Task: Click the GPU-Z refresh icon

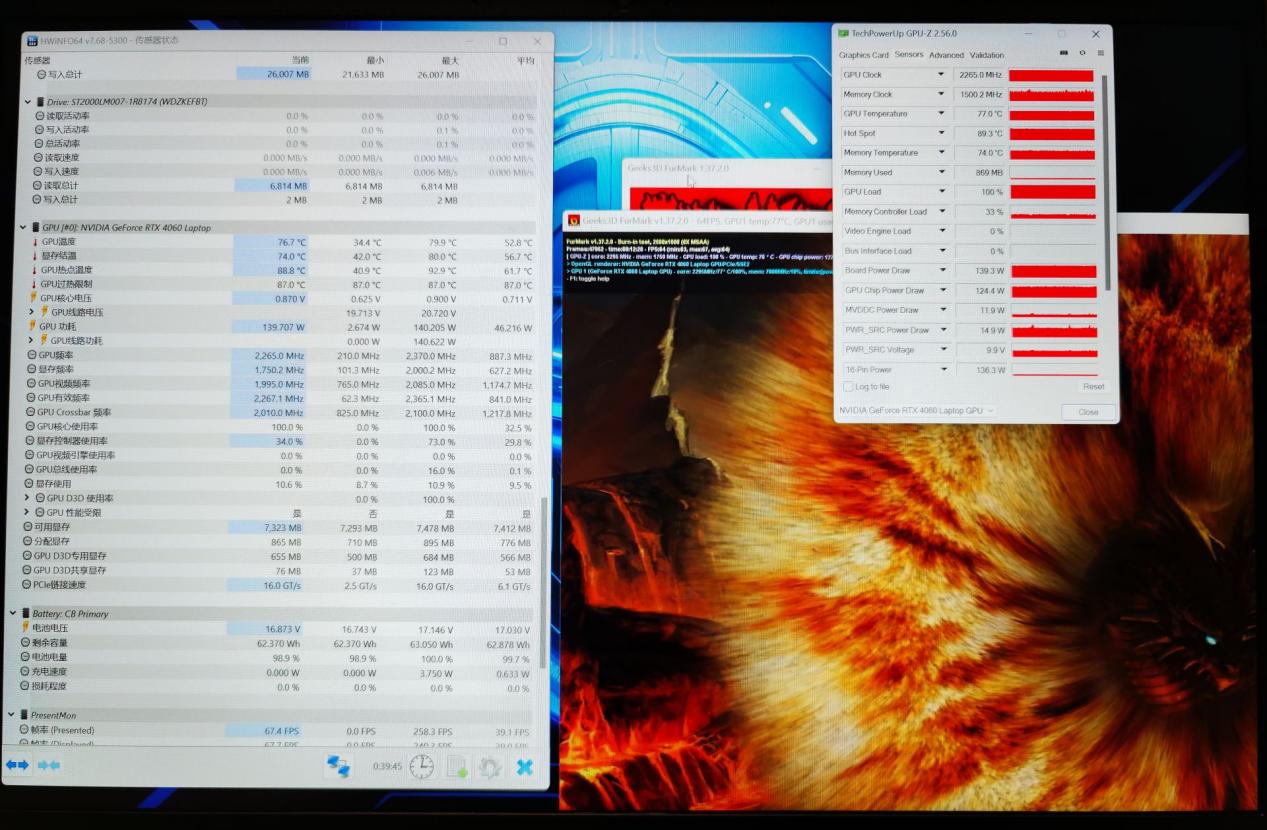Action: (x=1082, y=54)
